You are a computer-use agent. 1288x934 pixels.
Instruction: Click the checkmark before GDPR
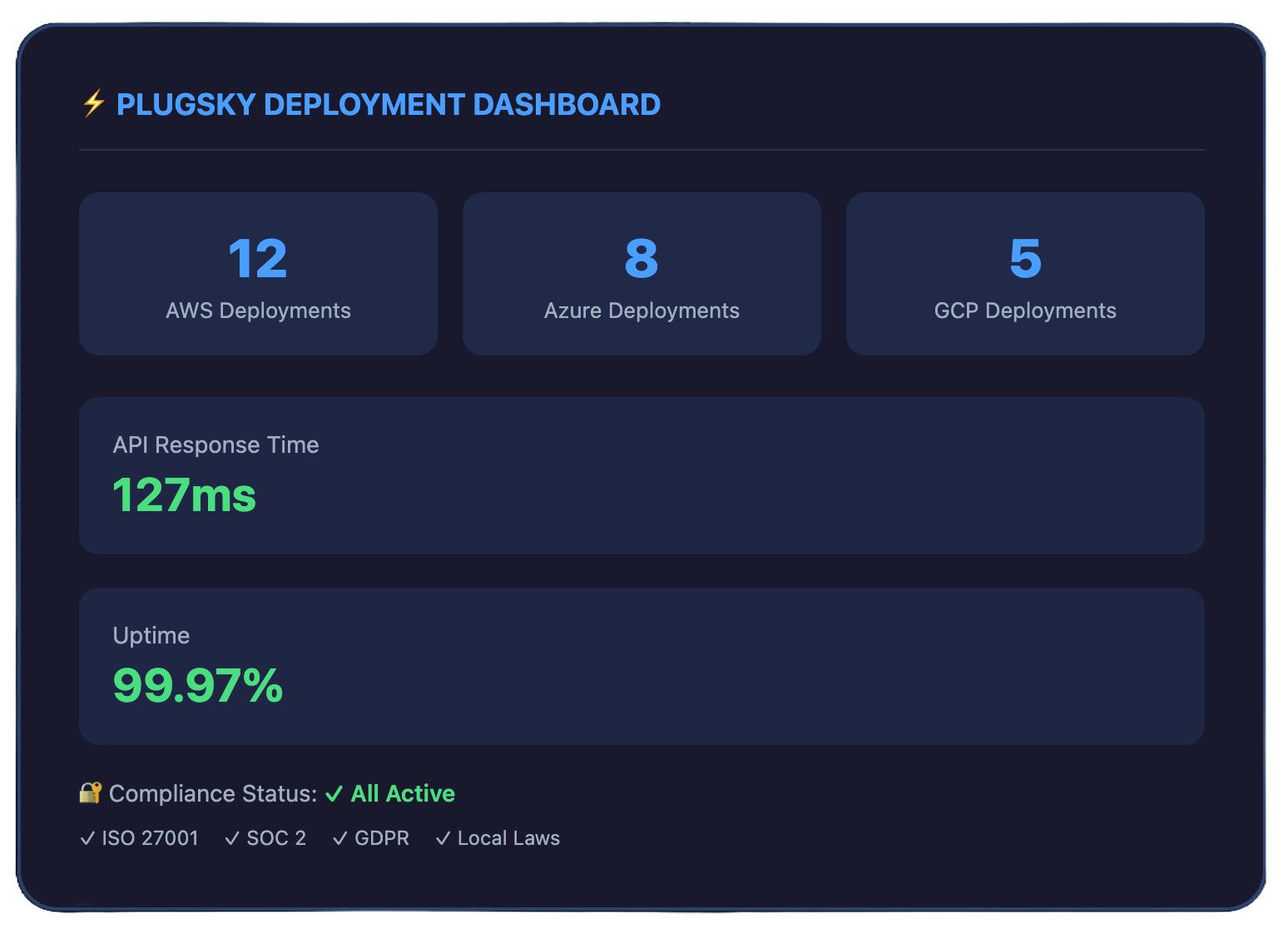[339, 838]
